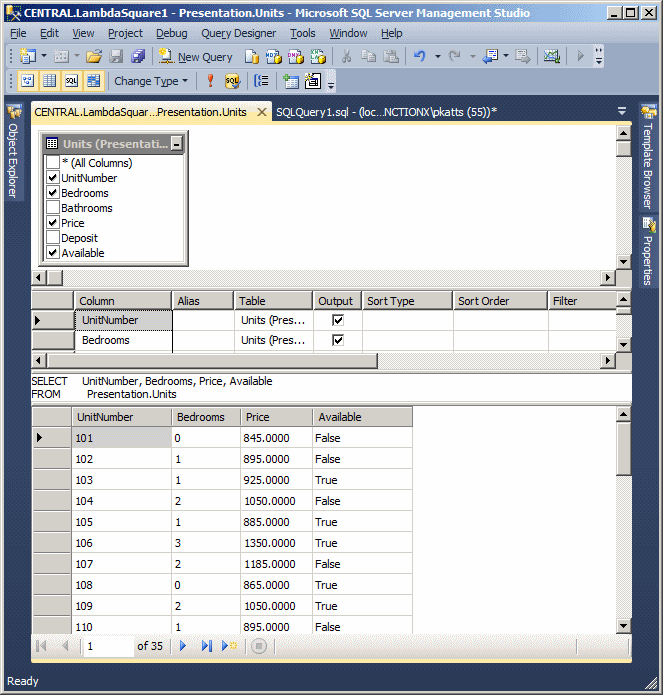Click the Activity Monitor icon
This screenshot has width=663, height=695.
[552, 56]
